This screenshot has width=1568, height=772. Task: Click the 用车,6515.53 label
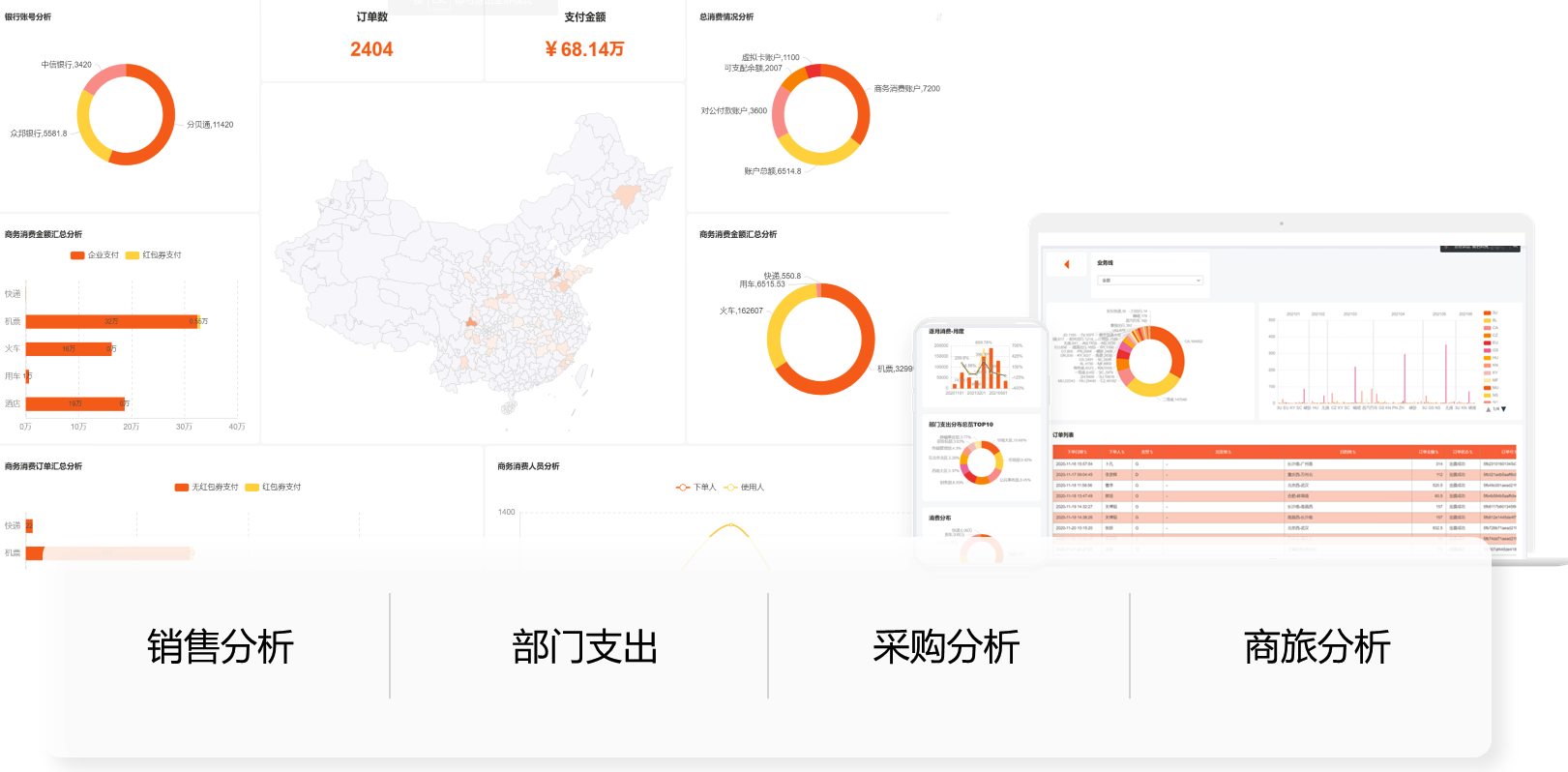[x=762, y=284]
